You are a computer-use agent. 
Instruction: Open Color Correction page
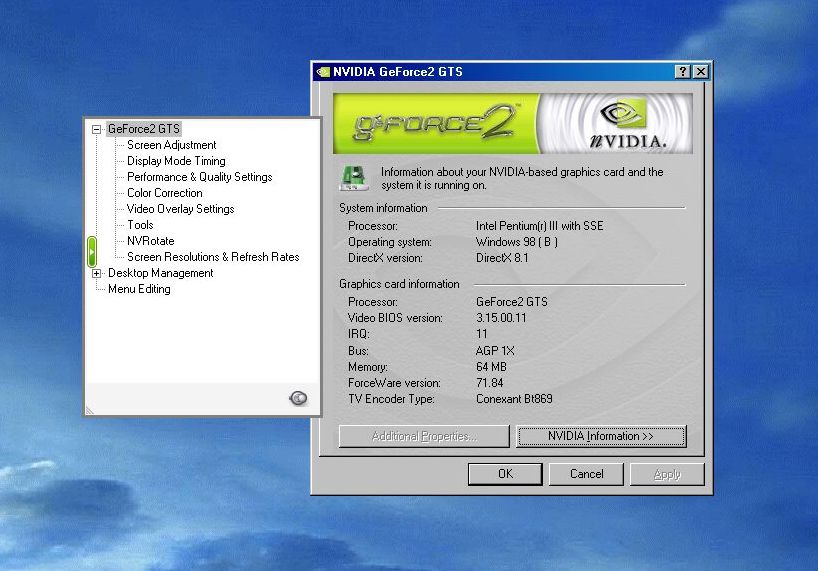165,193
